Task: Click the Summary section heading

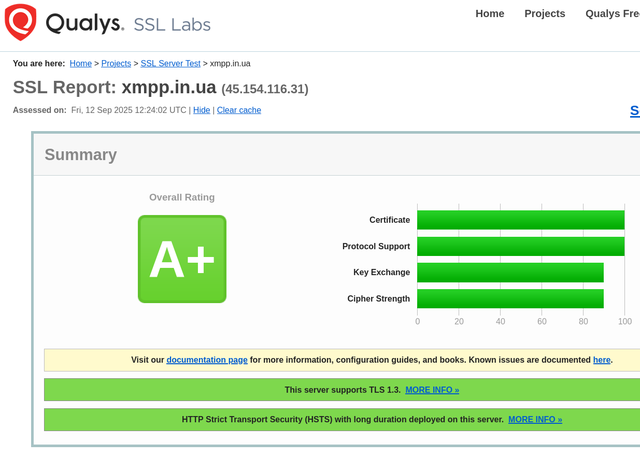Action: (x=80, y=155)
